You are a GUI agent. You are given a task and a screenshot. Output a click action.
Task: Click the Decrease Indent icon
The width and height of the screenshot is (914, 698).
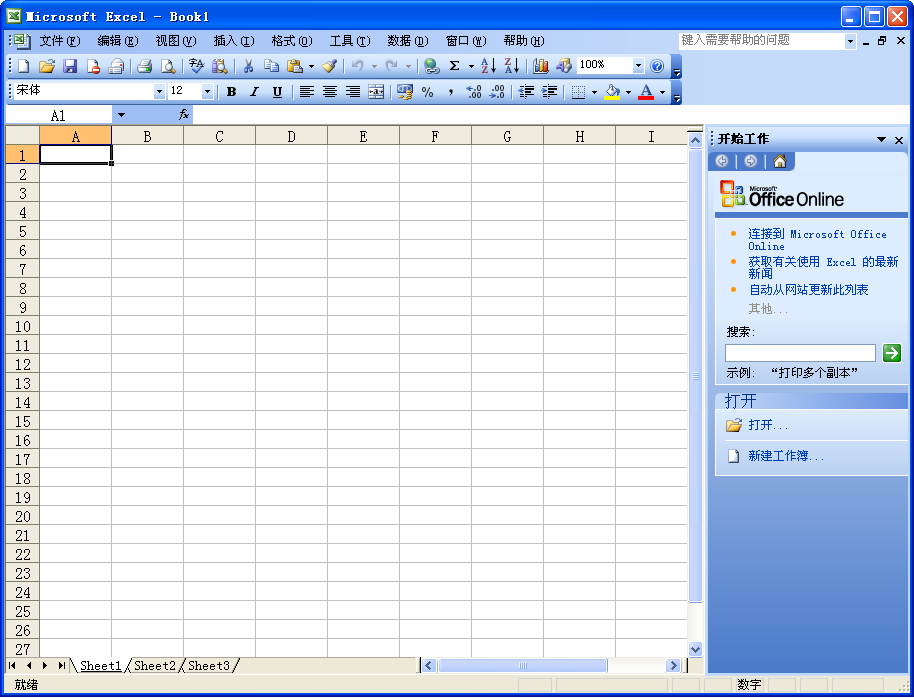coord(526,92)
